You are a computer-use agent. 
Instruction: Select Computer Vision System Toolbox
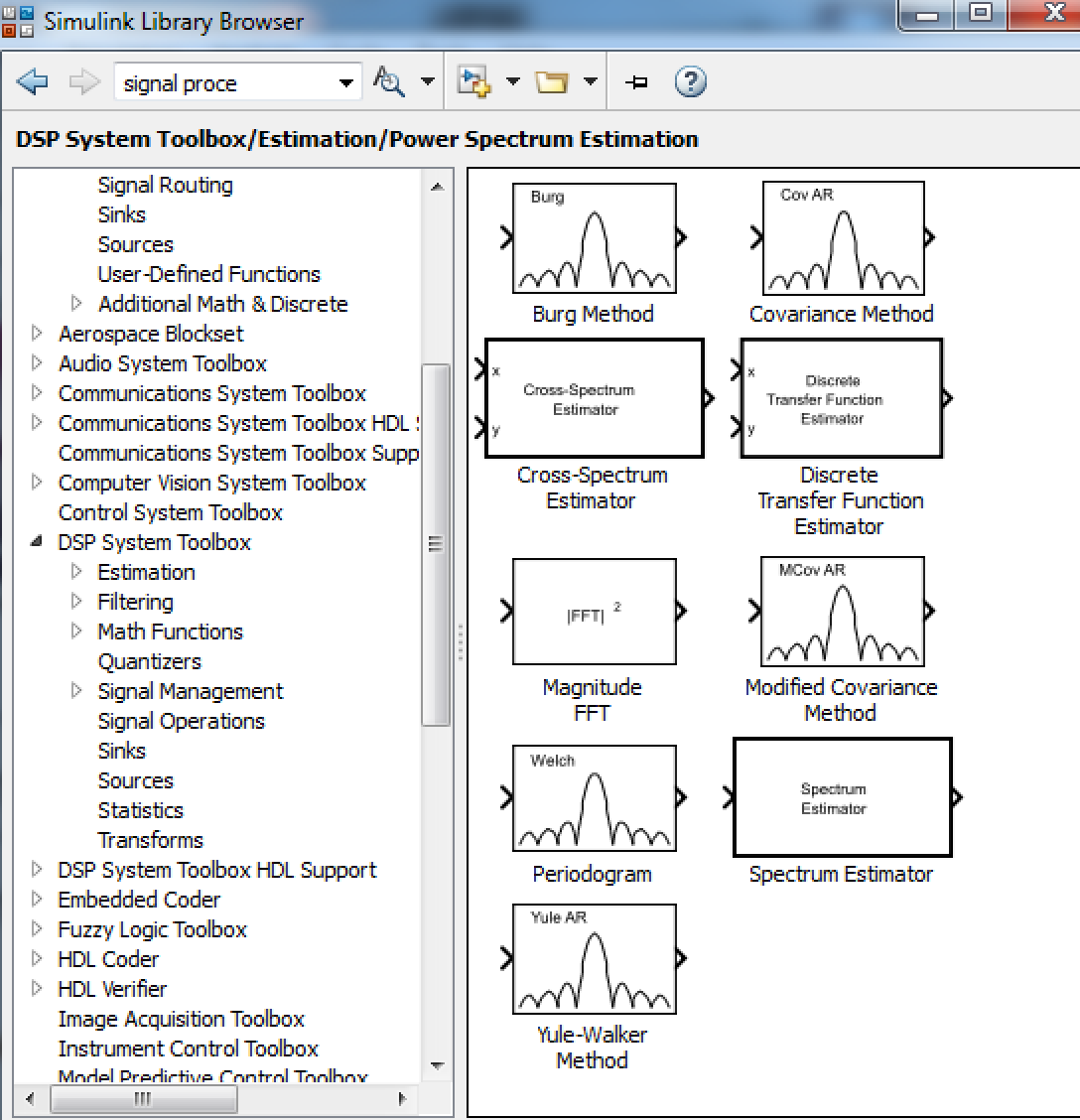[x=212, y=483]
